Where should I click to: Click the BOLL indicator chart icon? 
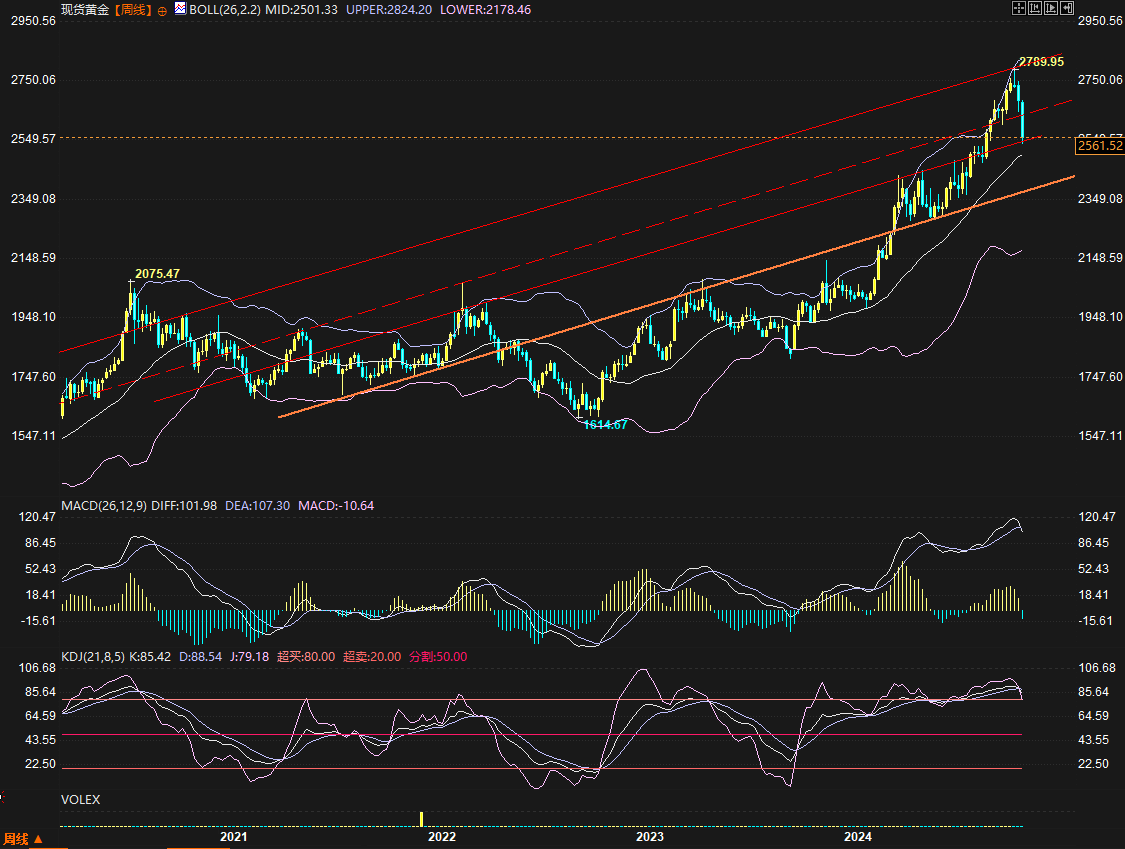coord(179,9)
